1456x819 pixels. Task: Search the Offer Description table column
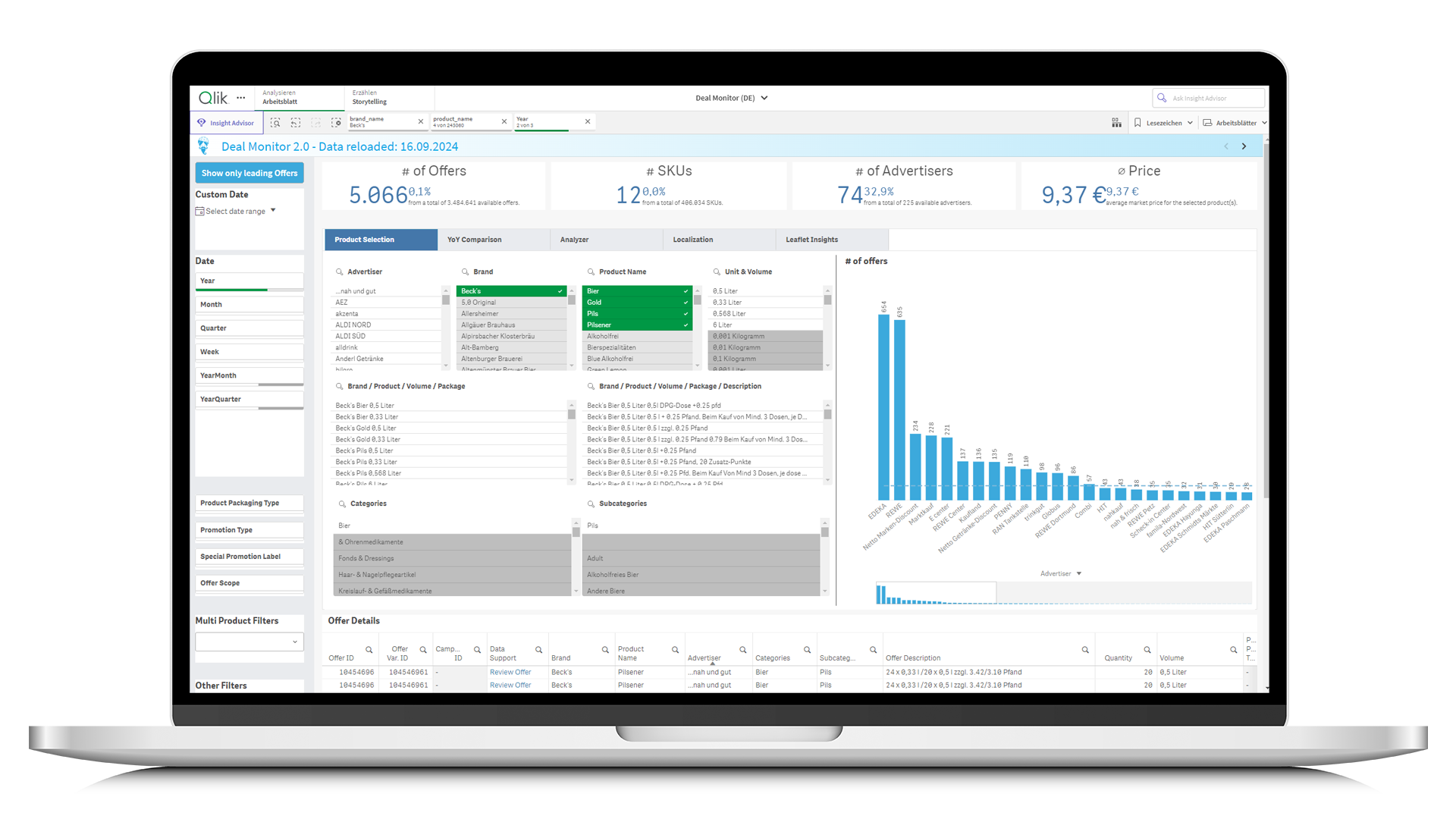(x=1085, y=650)
